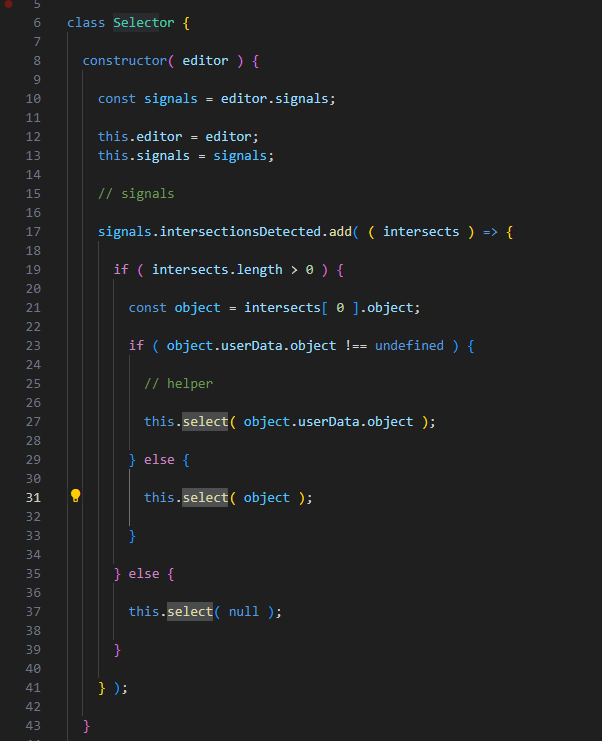Click object.userData.object argument on line 27
Image resolution: width=602 pixels, height=741 pixels.
328,422
